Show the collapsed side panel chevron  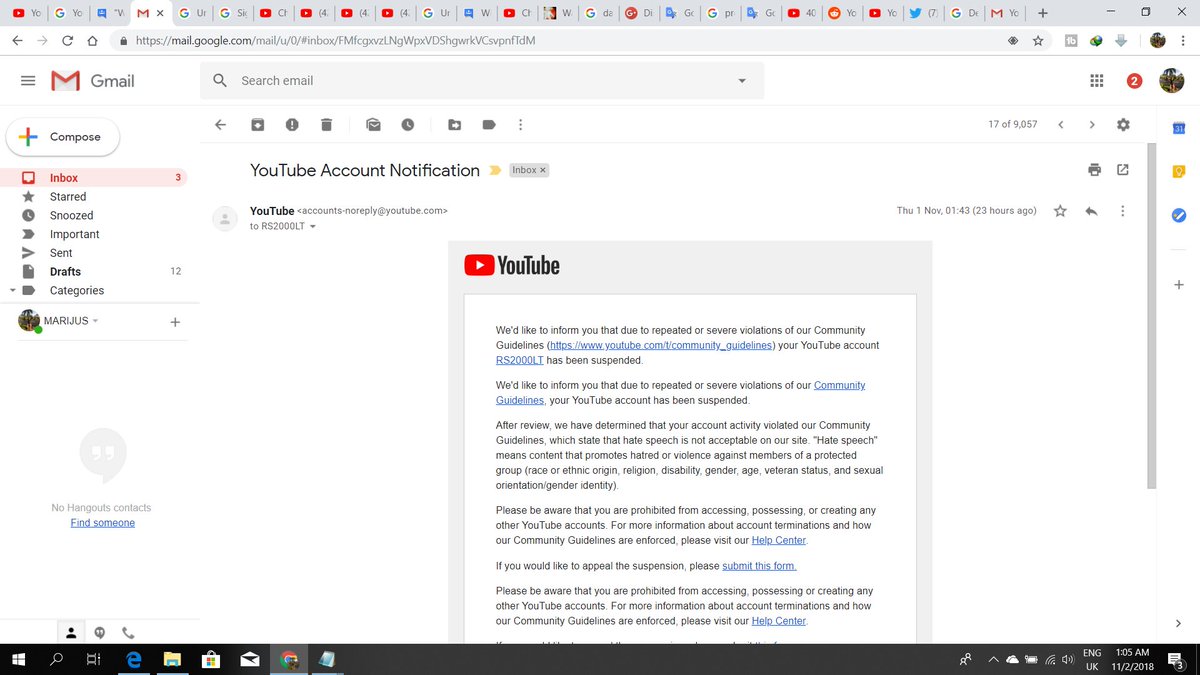pyautogui.click(x=1179, y=624)
